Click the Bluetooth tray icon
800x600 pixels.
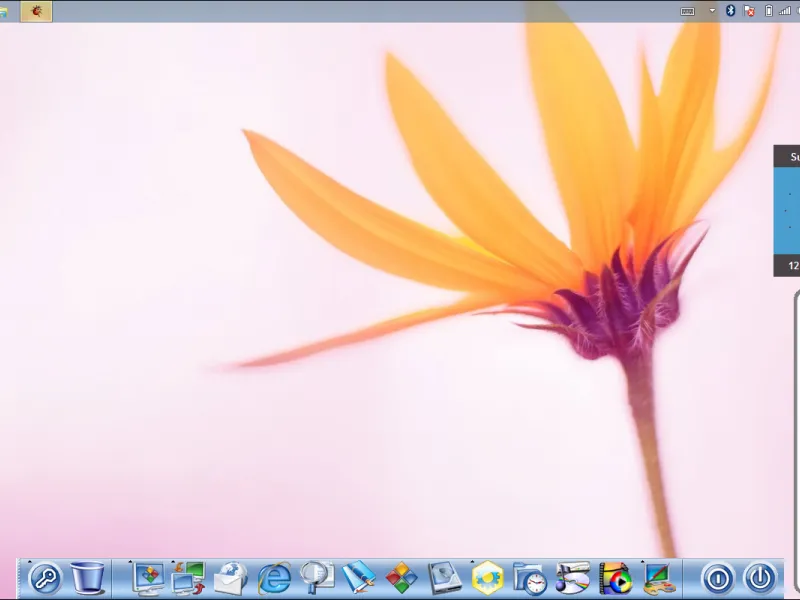pyautogui.click(x=731, y=11)
